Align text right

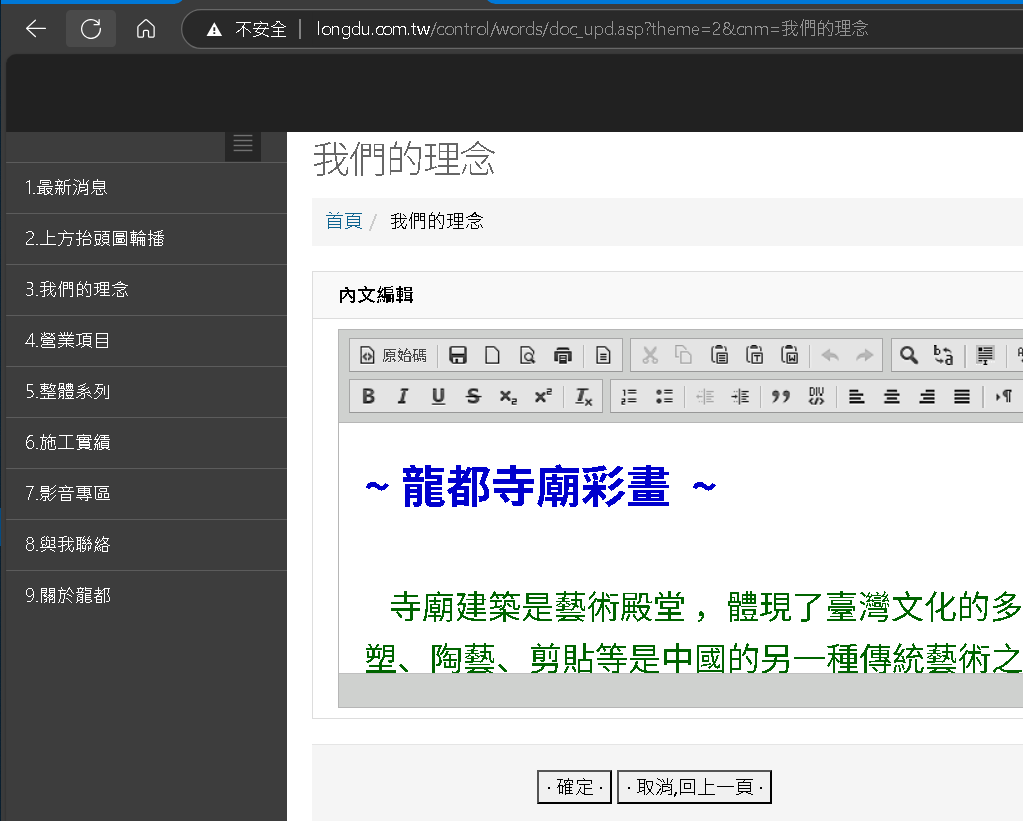point(927,396)
